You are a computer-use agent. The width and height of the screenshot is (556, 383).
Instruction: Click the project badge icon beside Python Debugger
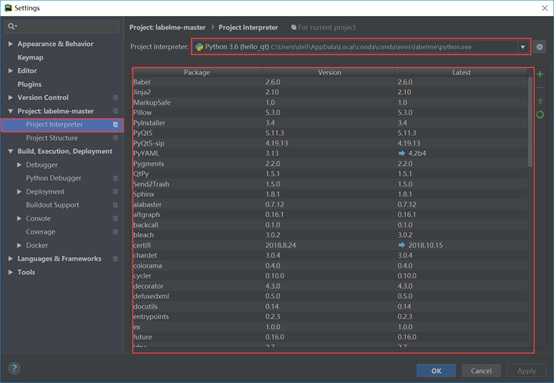coord(115,178)
